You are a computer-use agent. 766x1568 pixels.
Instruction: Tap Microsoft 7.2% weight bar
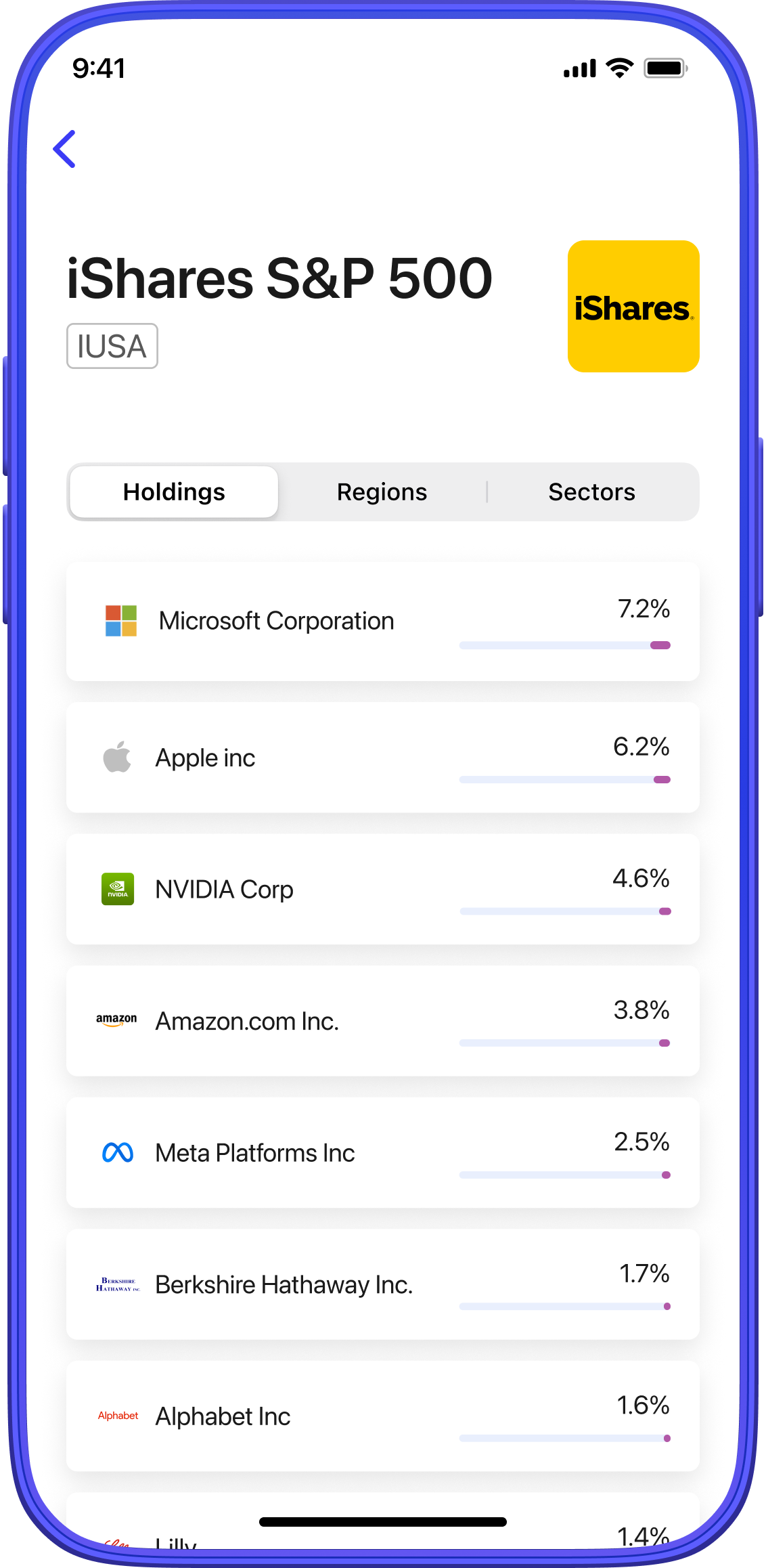[564, 645]
